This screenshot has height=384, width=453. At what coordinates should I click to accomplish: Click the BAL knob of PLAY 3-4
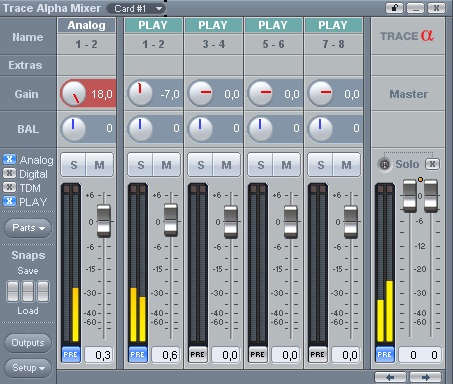pos(200,129)
